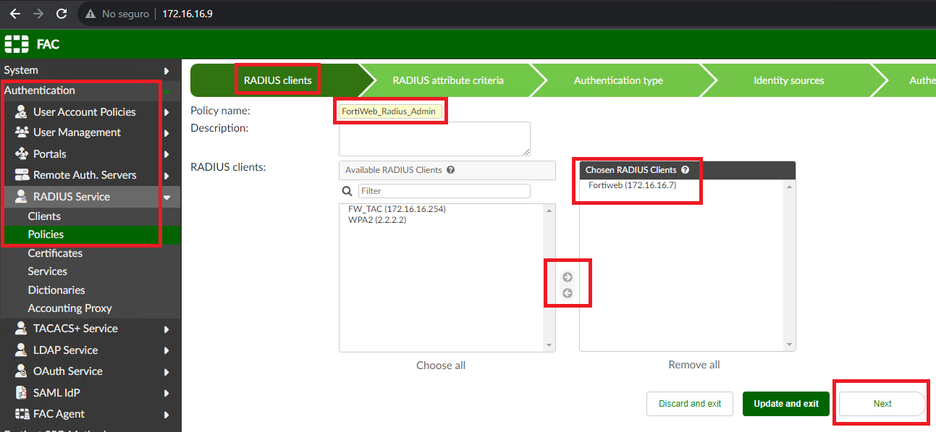Image resolution: width=936 pixels, height=432 pixels.
Task: Go to RADIUS clients wizard step
Action: coord(278,81)
